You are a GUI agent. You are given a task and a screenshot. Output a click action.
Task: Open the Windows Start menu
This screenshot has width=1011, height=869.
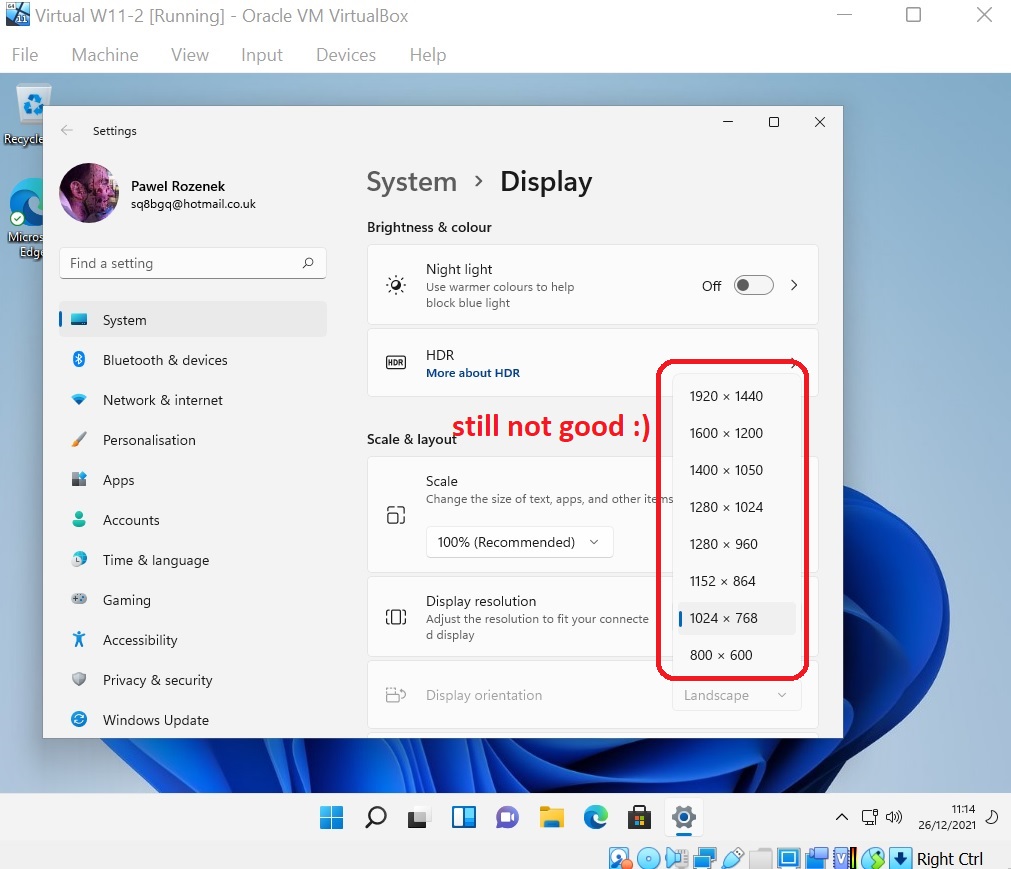point(331,817)
